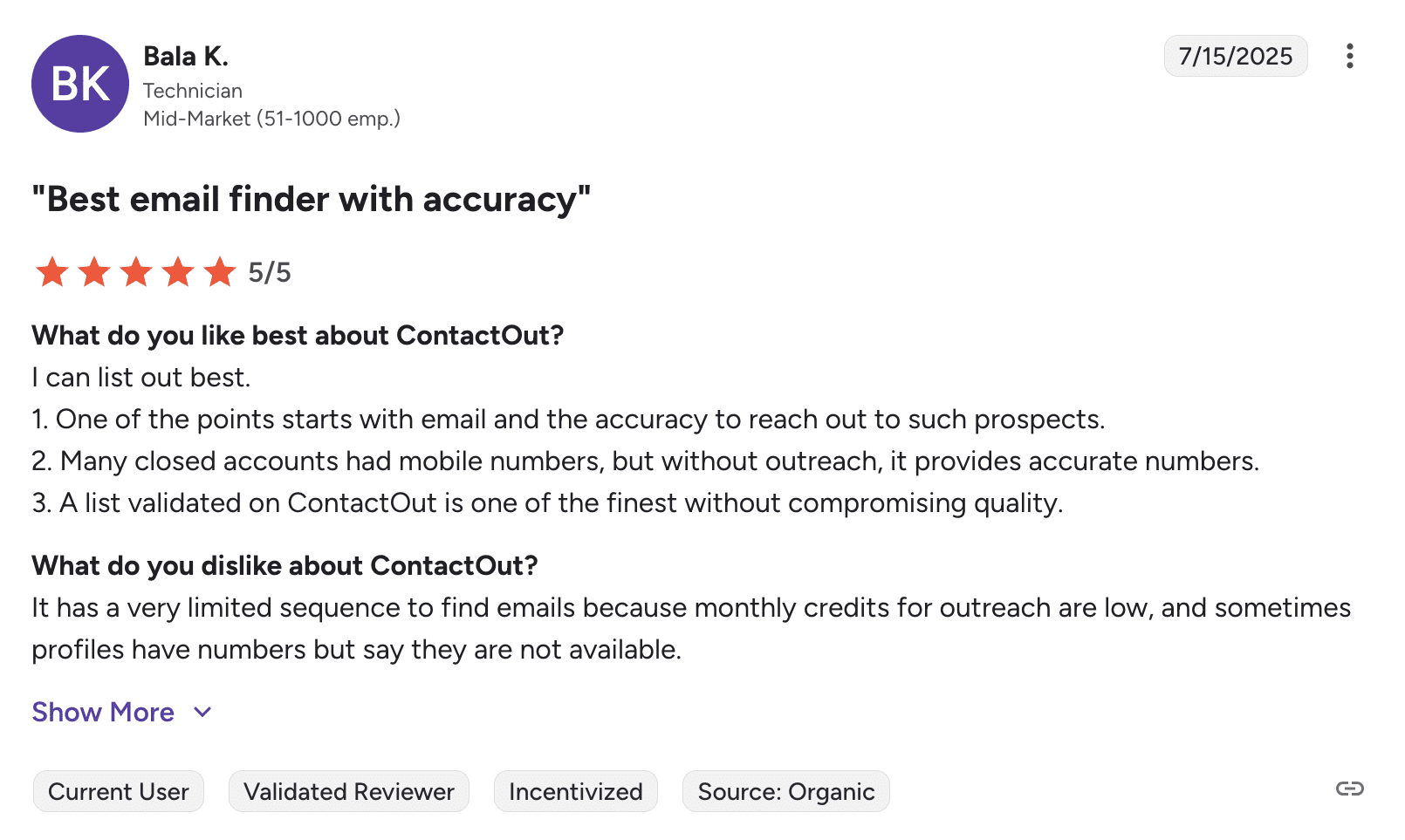Click the 7/15/2025 date badge
Viewport: 1405px width, 840px height.
click(1236, 56)
